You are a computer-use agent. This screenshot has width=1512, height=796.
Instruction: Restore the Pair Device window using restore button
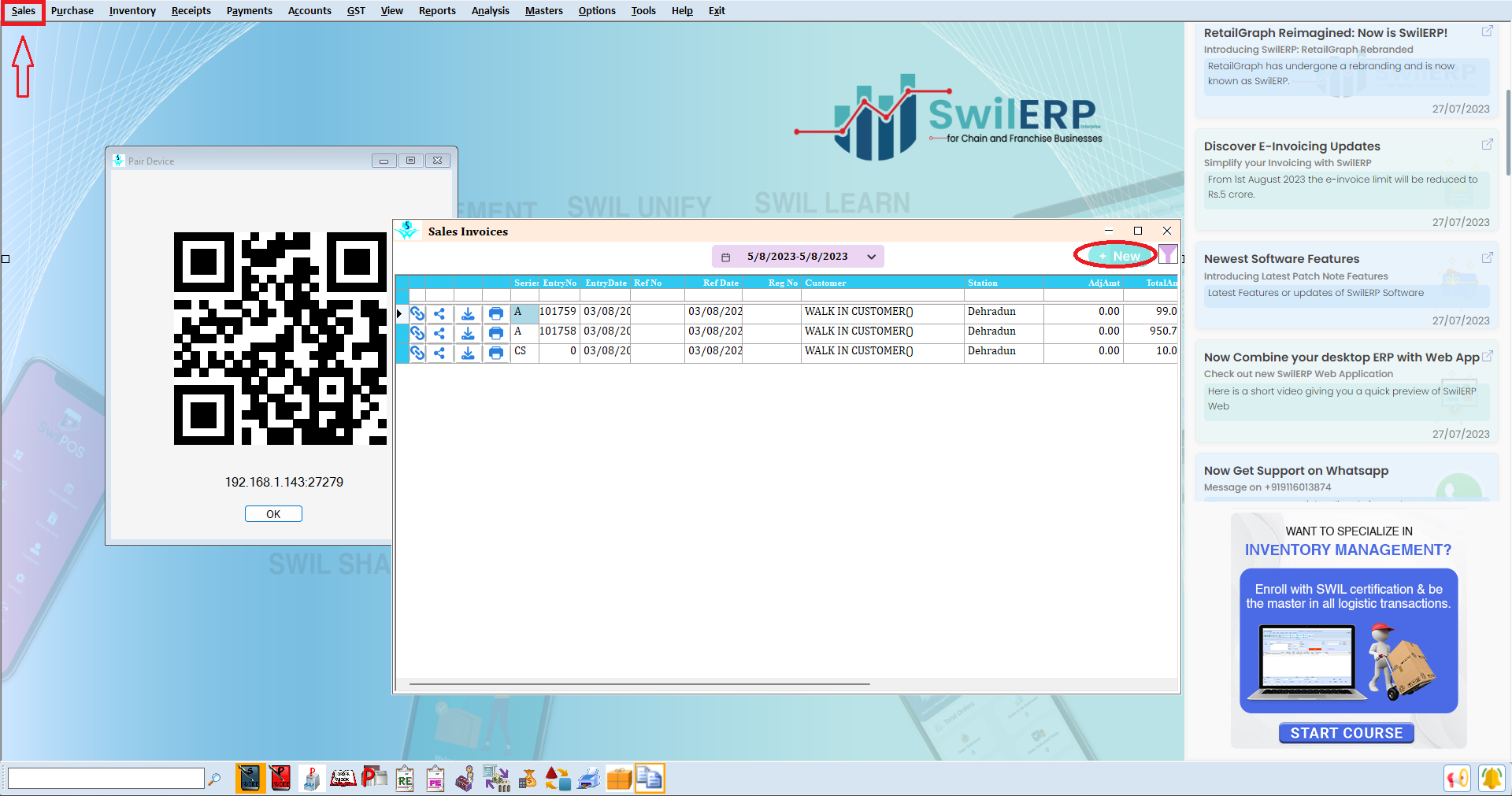pyautogui.click(x=410, y=161)
